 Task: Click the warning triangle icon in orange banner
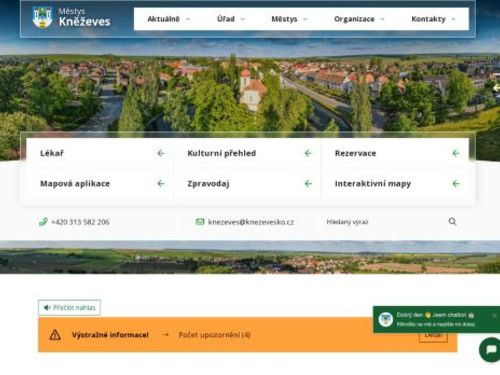click(55, 335)
